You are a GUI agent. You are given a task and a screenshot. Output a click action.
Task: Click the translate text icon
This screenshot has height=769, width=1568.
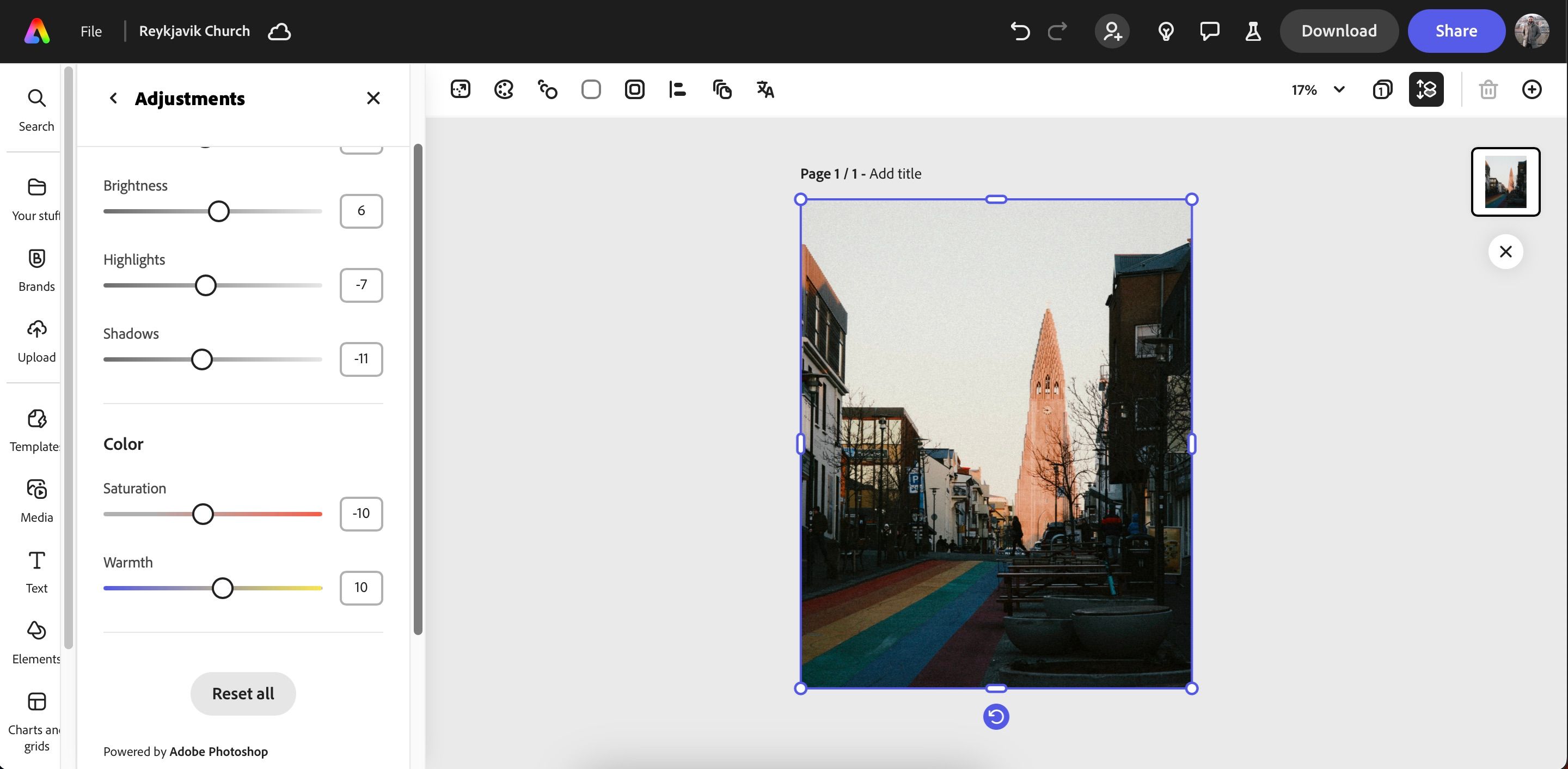[764, 89]
